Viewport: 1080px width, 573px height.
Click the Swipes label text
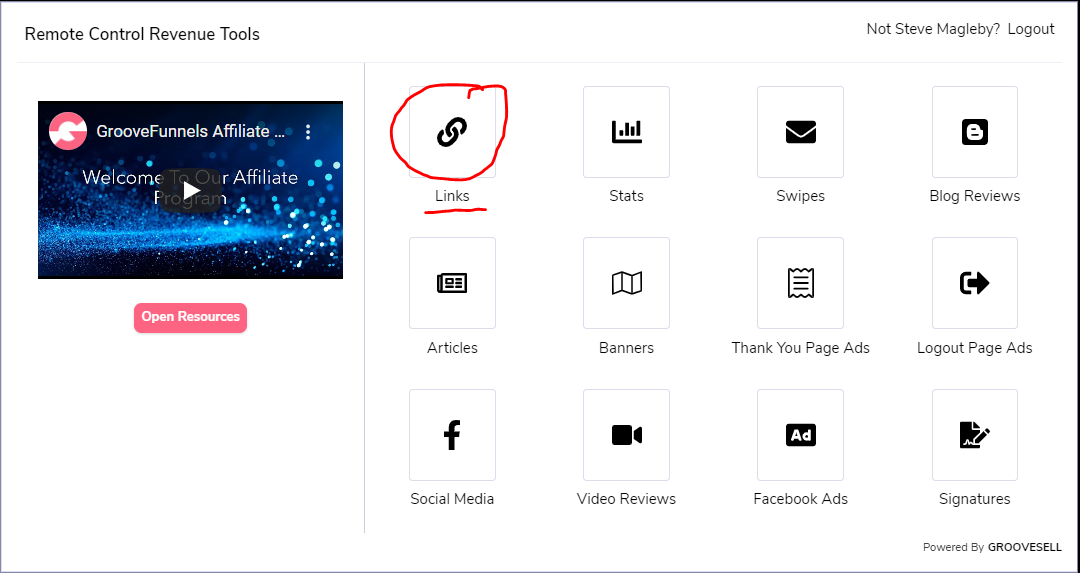[x=800, y=196]
